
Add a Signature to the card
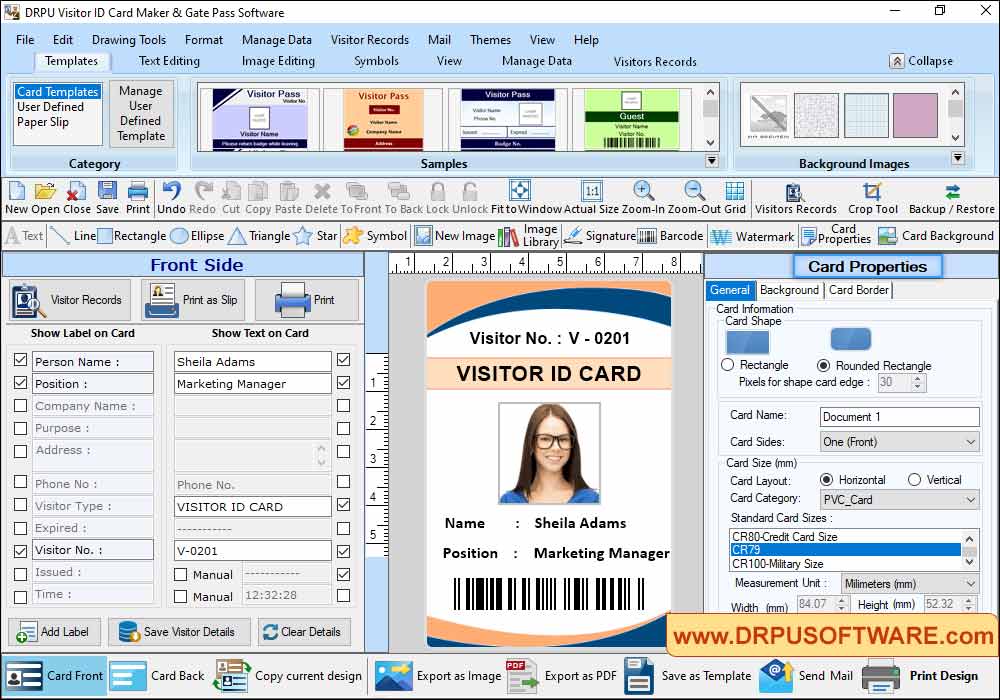[x=599, y=236]
